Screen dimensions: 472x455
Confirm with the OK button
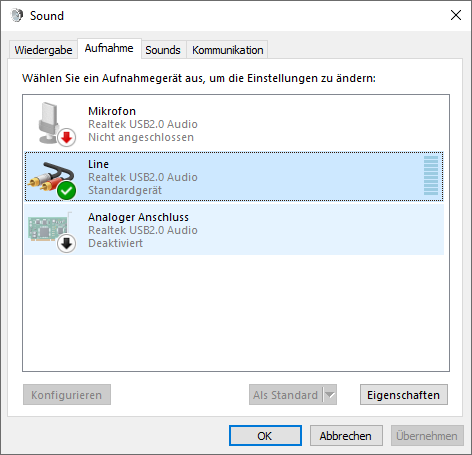coord(265,436)
